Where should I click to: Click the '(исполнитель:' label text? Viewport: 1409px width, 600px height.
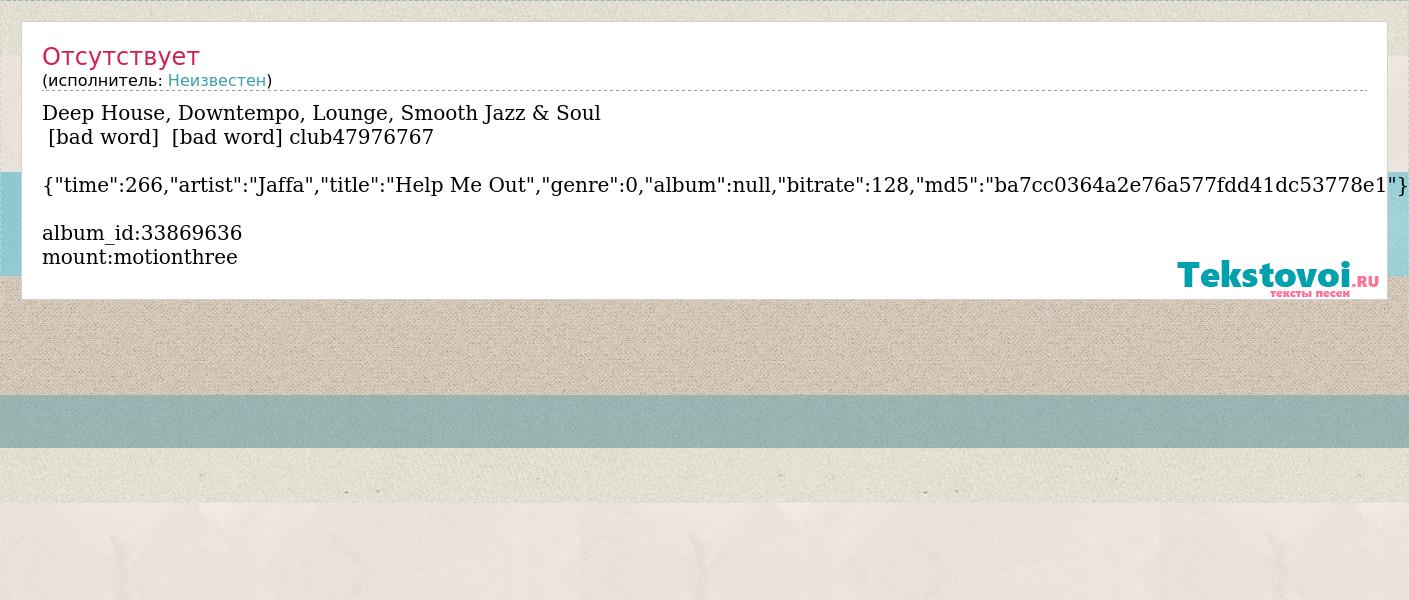point(102,80)
